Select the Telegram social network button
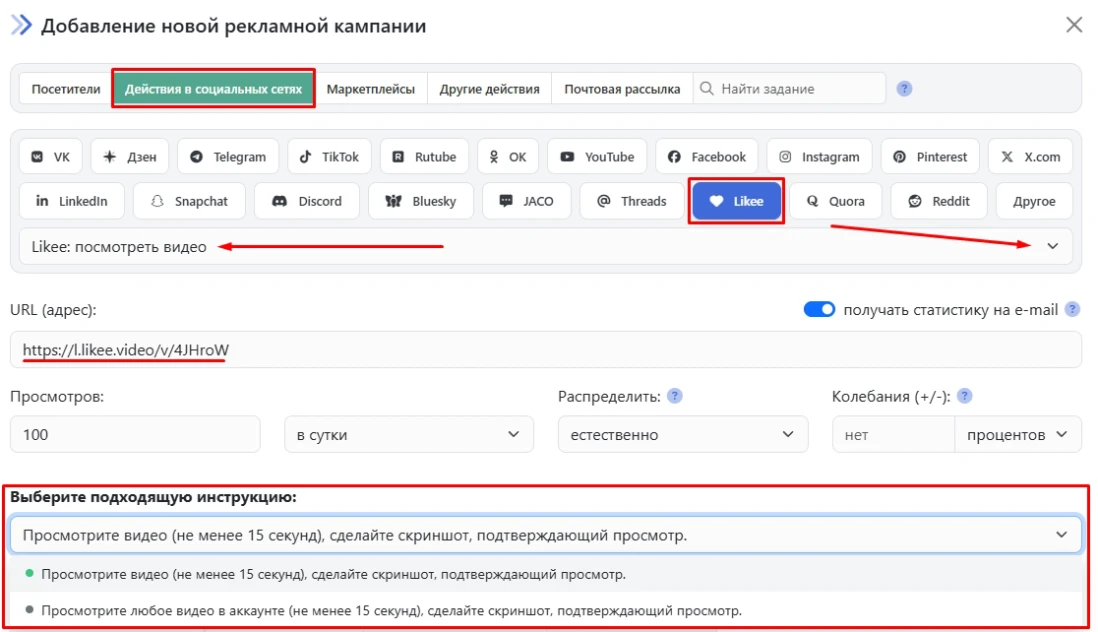Screen dimensions: 1098x632 228,157
